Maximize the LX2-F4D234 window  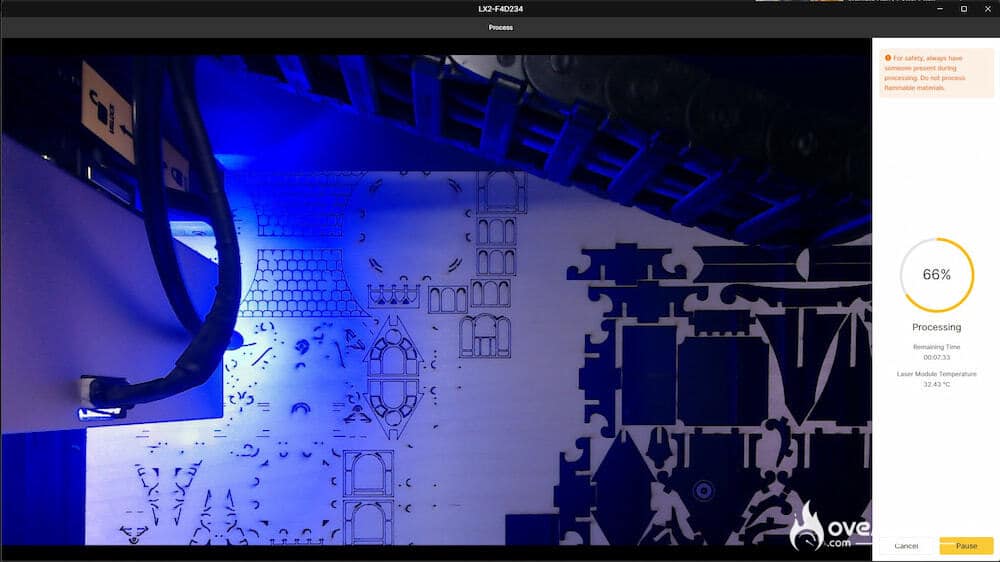click(x=964, y=9)
